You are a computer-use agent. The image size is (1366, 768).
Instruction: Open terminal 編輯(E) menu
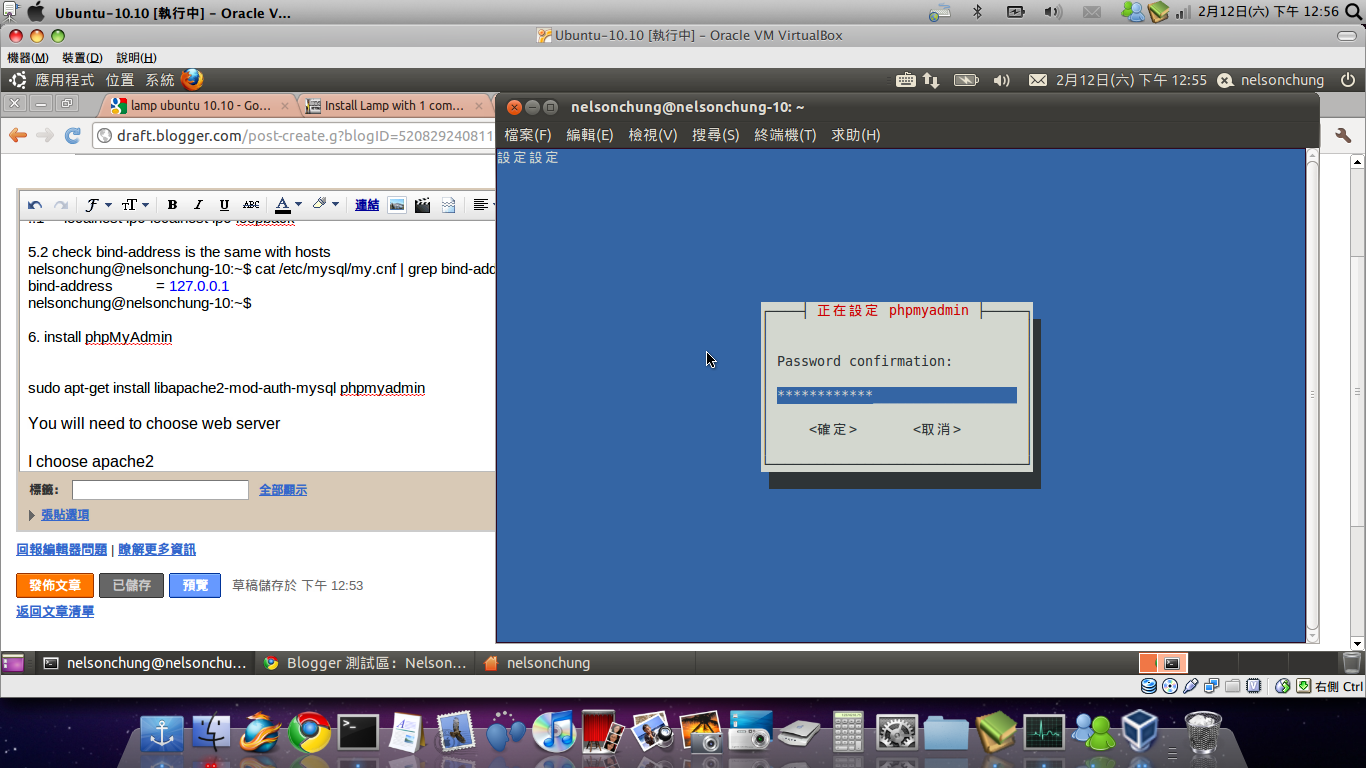click(x=590, y=135)
